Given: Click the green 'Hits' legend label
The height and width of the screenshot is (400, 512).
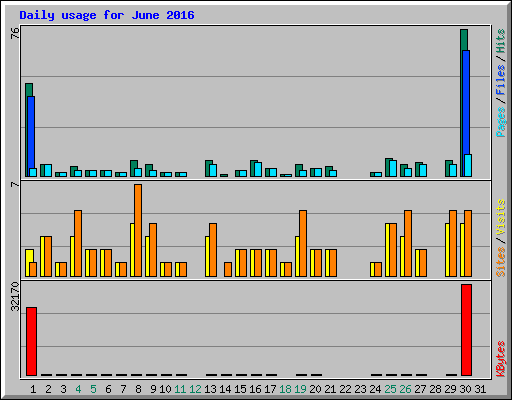Looking at the screenshot, I should click(500, 41).
